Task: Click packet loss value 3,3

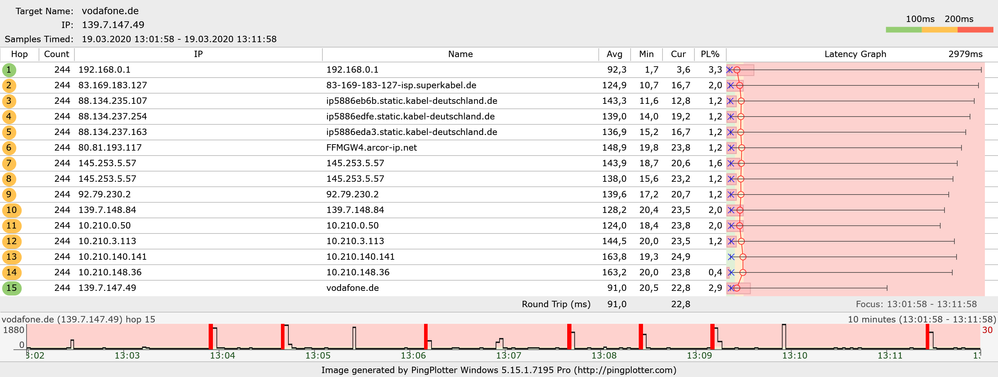Action: (x=715, y=70)
